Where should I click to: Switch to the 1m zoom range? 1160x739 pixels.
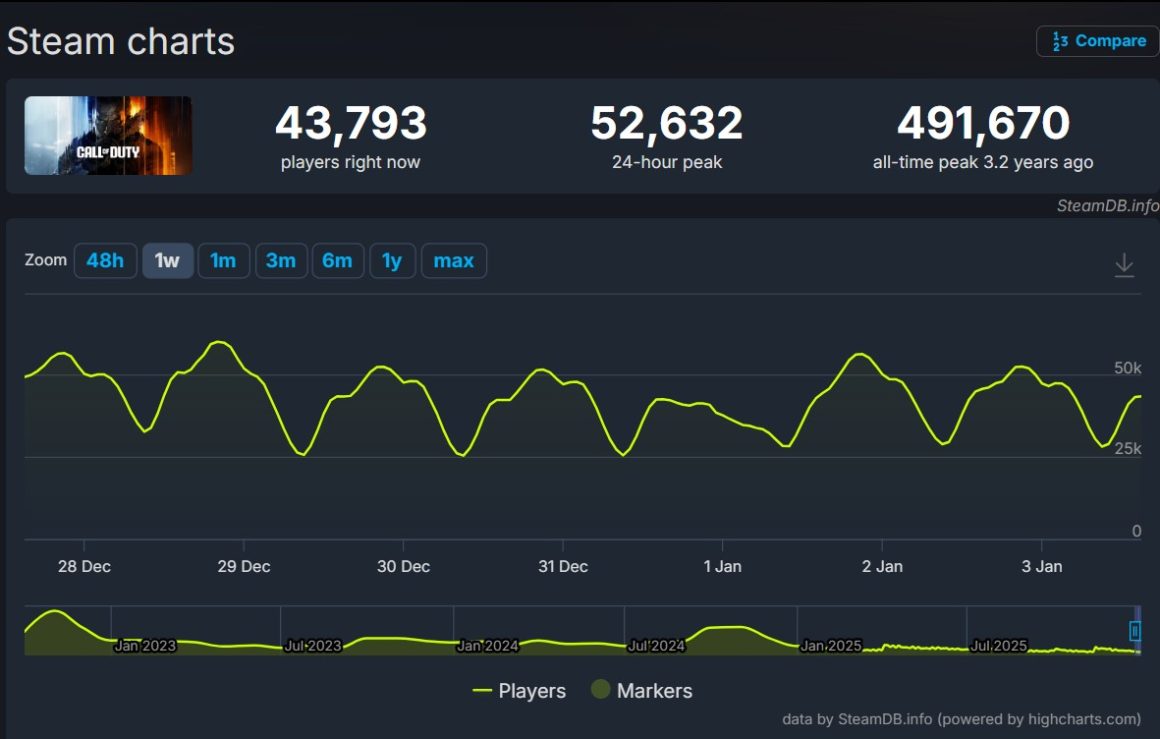[223, 260]
